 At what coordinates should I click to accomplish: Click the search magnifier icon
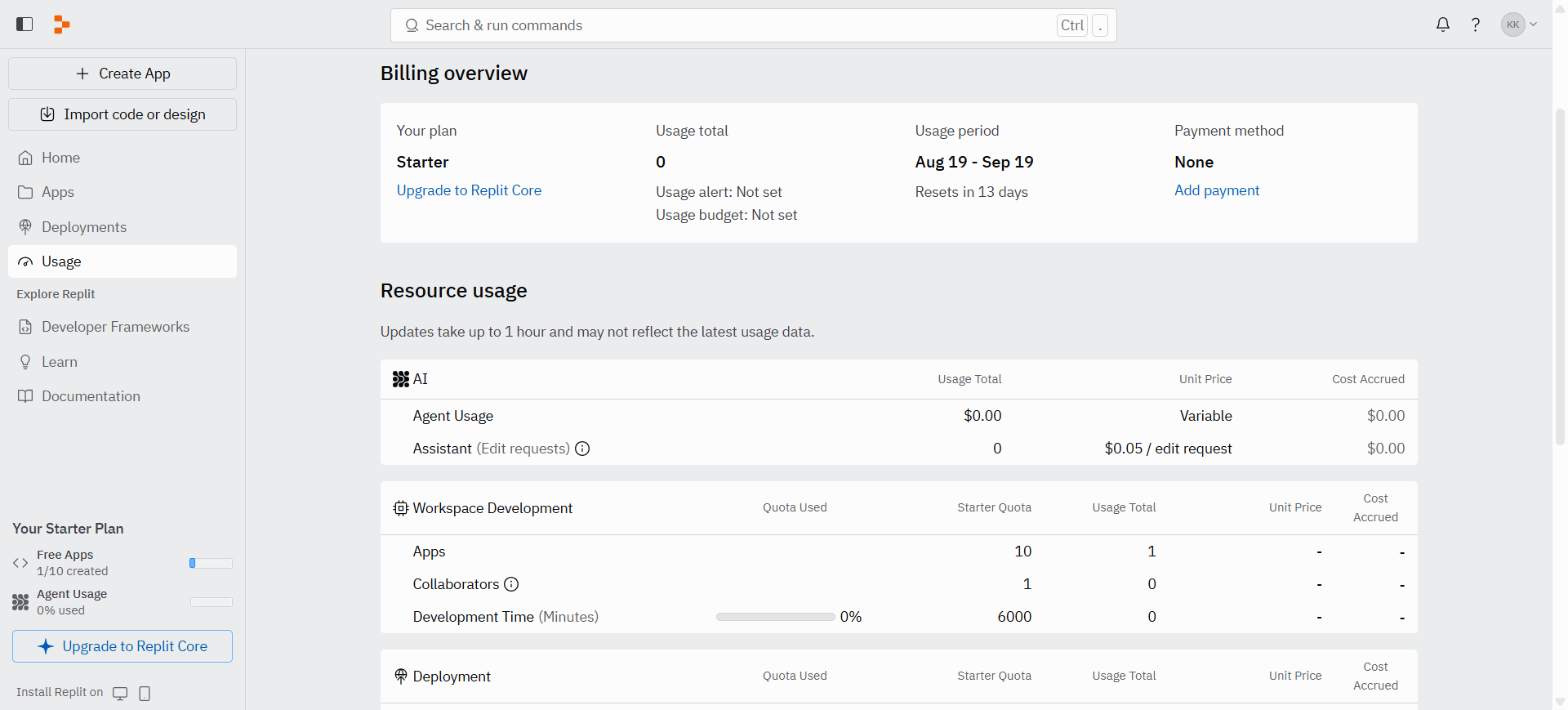click(412, 25)
